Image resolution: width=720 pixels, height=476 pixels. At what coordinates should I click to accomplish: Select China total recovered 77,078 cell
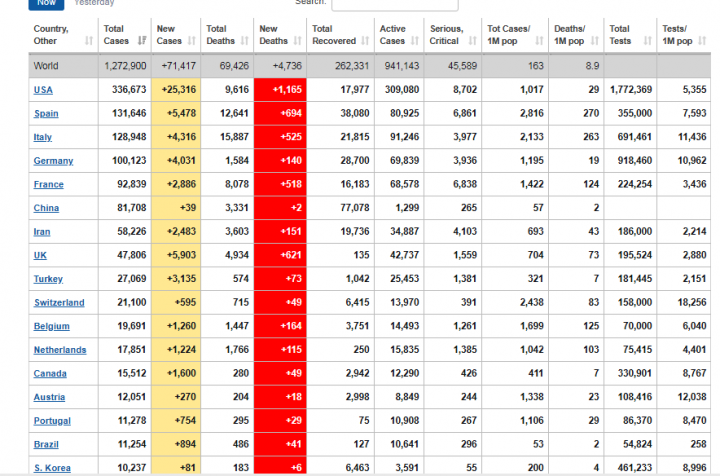340,208
